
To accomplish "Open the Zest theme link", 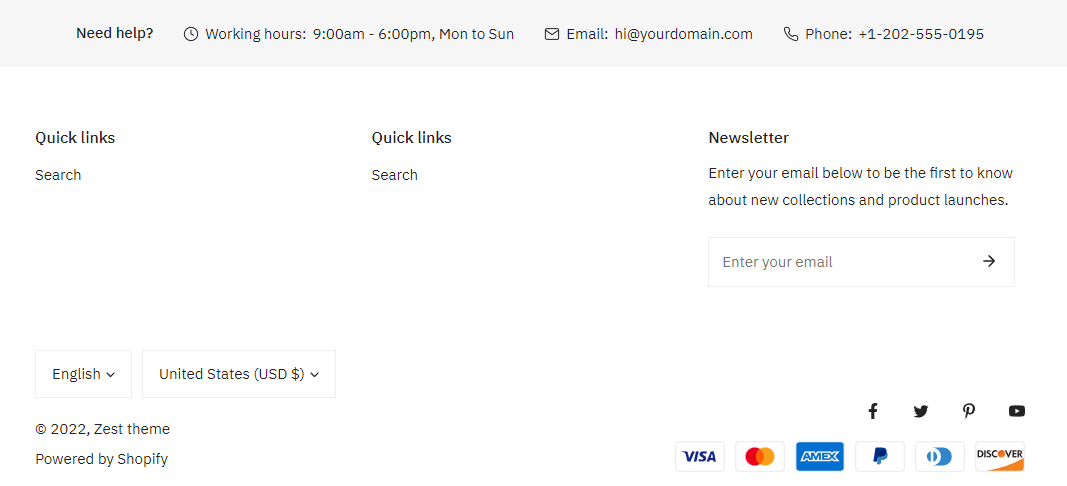I will (132, 429).
